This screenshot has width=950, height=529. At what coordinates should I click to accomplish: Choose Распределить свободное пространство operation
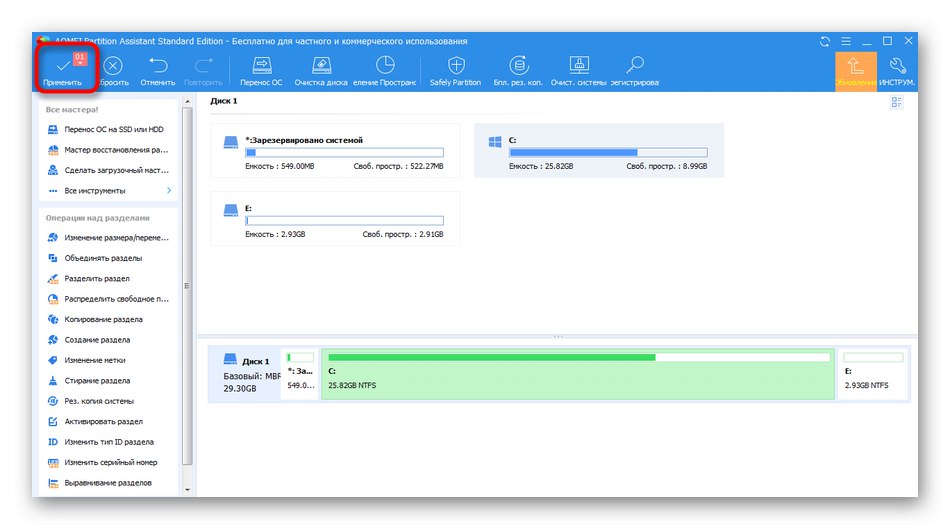(107, 299)
